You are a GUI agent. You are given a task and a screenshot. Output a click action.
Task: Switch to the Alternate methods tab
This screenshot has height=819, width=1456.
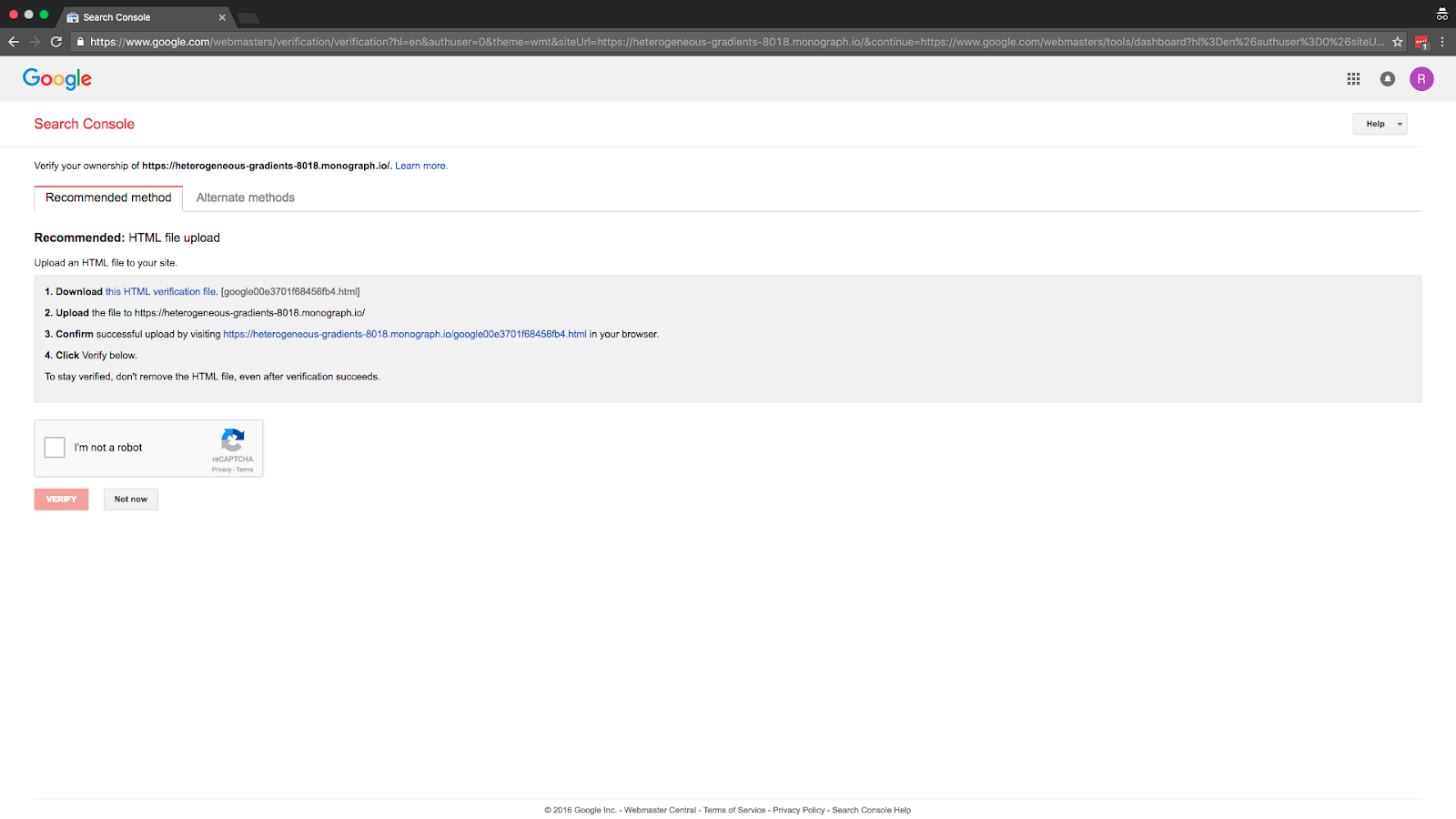[x=246, y=197]
